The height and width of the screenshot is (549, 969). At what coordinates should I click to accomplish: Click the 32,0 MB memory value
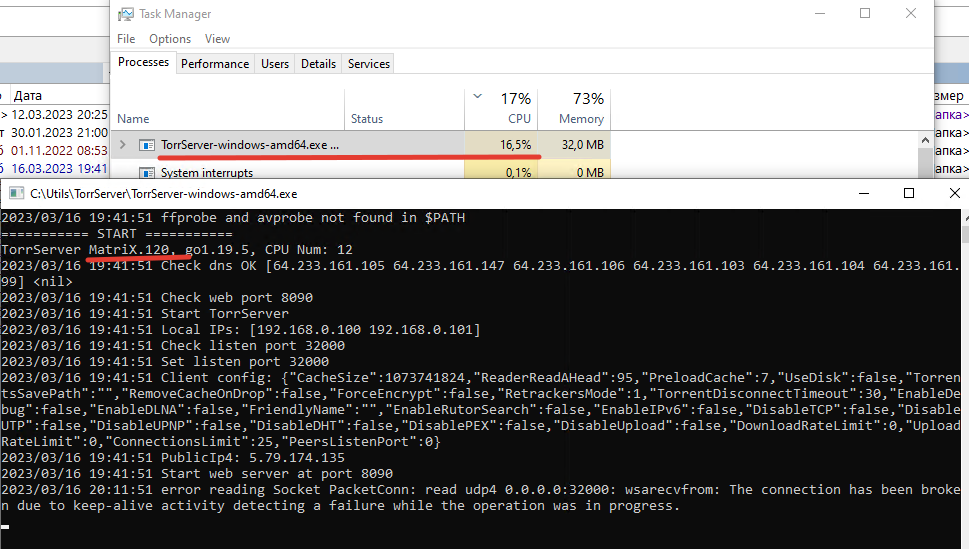click(x=583, y=145)
